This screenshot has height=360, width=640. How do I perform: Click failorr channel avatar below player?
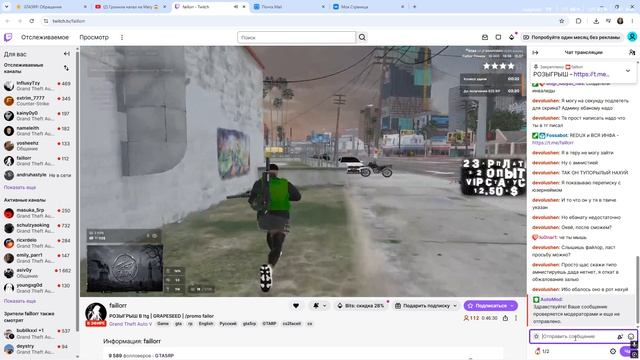click(96, 313)
